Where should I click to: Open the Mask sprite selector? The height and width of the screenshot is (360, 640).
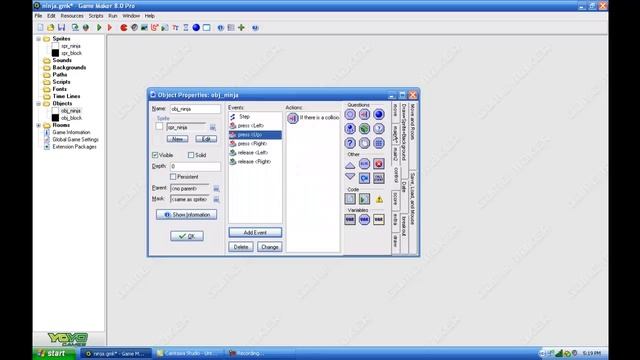point(216,199)
